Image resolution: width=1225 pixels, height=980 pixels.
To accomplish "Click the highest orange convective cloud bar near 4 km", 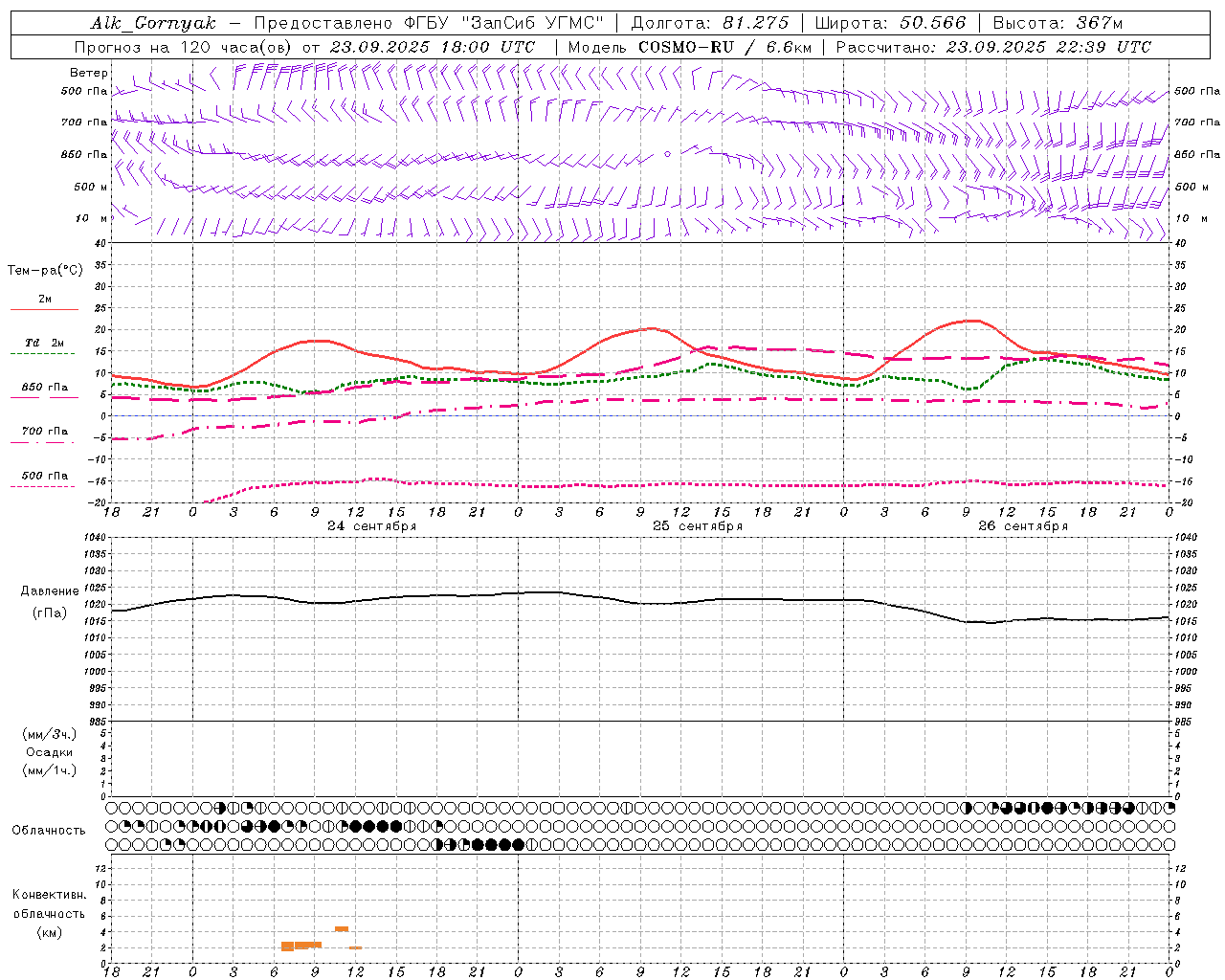I will pos(342,928).
